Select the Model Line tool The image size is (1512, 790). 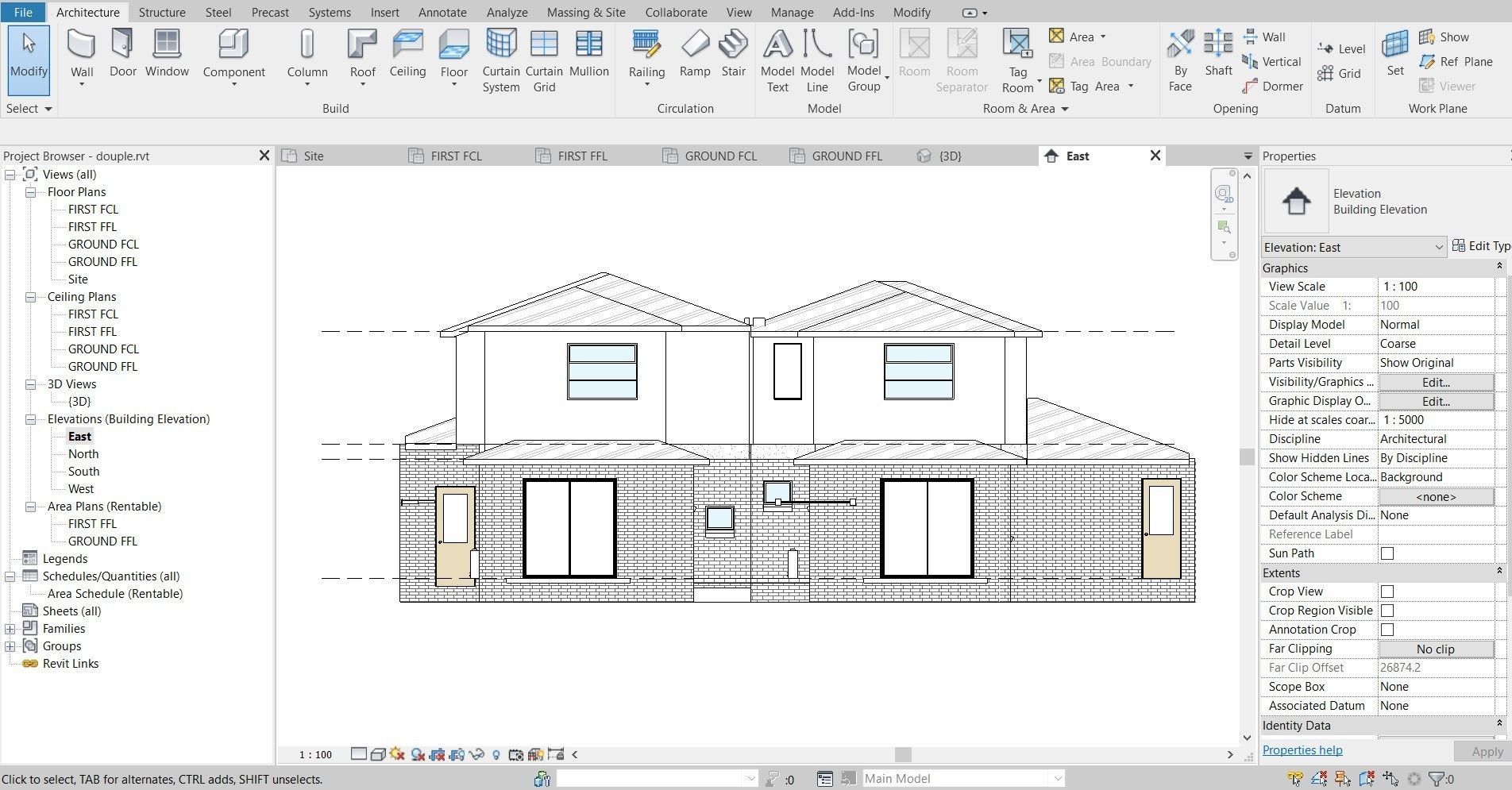pyautogui.click(x=817, y=60)
